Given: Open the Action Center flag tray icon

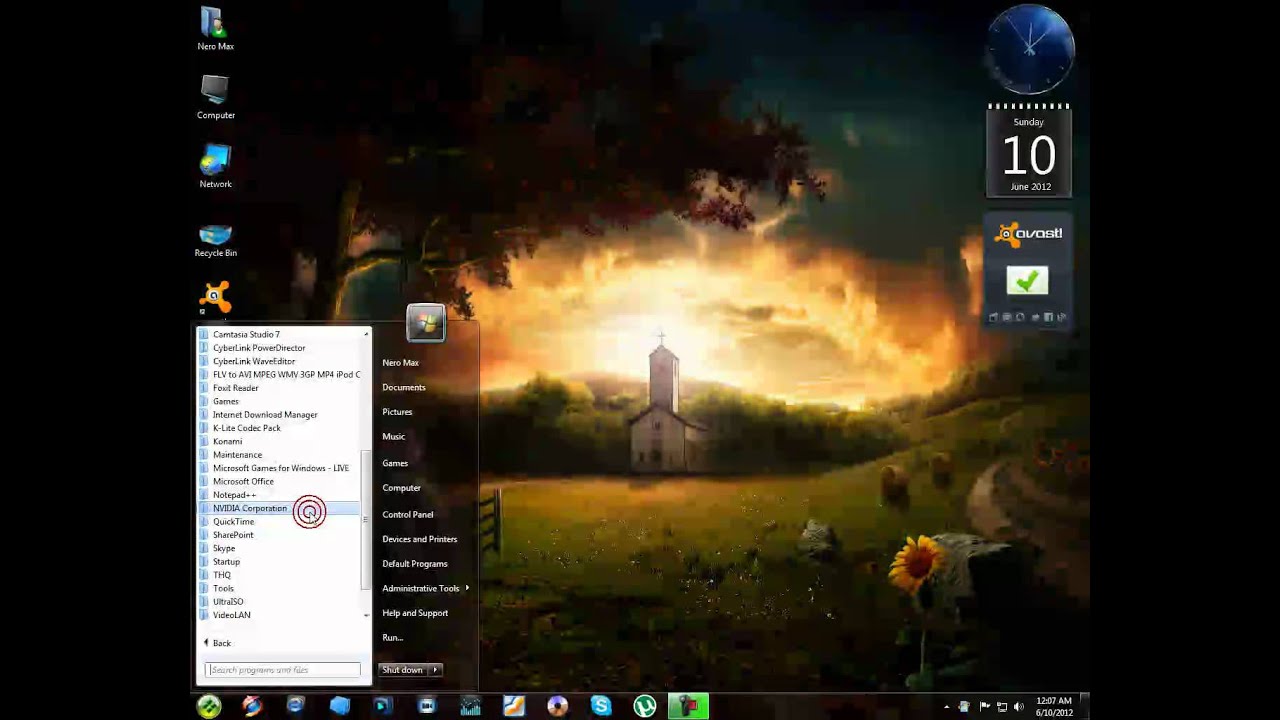Looking at the screenshot, I should [x=985, y=707].
